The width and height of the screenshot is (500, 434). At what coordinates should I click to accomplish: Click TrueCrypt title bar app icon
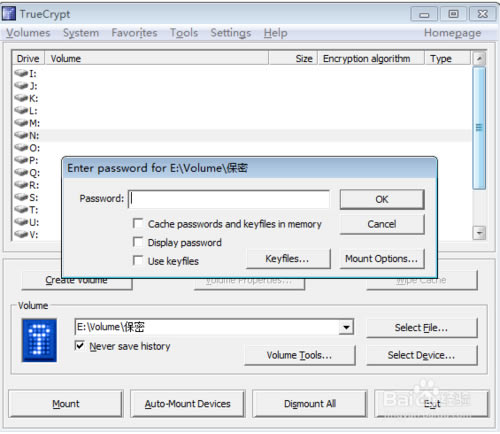pyautogui.click(x=9, y=14)
